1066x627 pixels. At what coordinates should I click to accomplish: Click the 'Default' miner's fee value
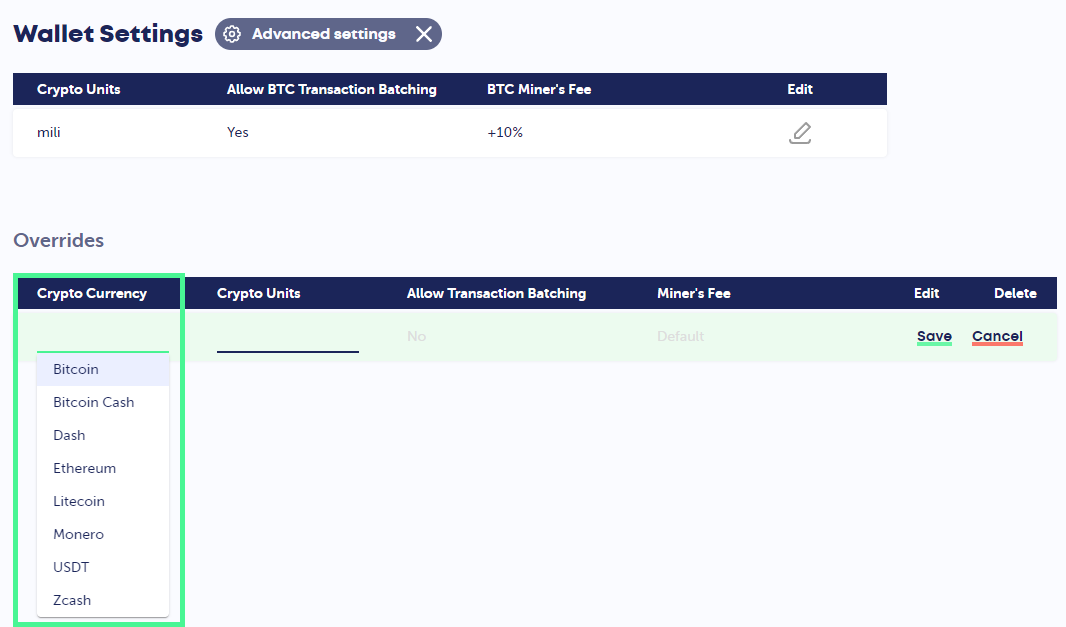[680, 337]
